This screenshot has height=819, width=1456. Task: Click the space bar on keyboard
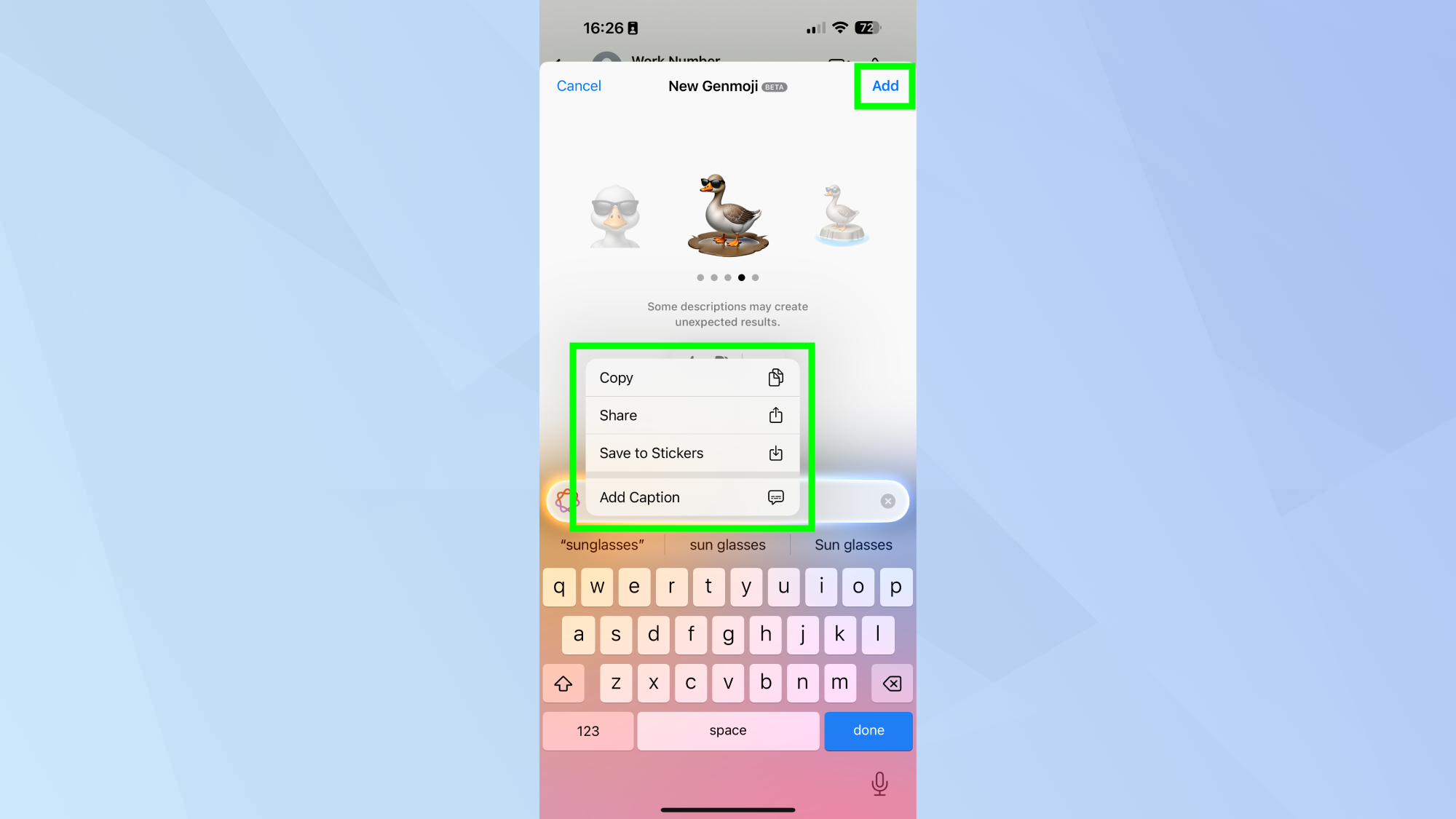(x=727, y=731)
